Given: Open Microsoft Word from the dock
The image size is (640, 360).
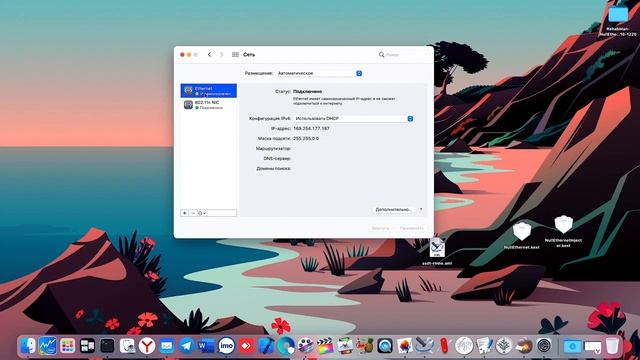Looking at the screenshot, I should coord(206,346).
